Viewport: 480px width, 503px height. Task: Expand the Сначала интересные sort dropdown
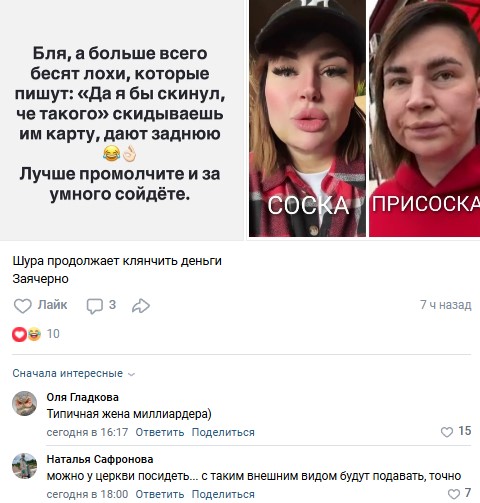click(74, 373)
